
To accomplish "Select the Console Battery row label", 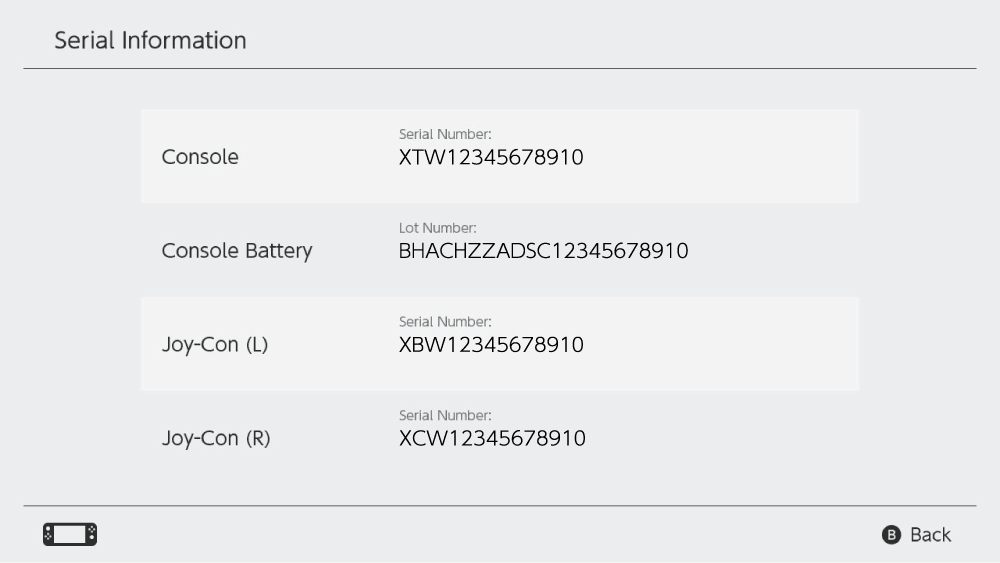I will (x=237, y=251).
